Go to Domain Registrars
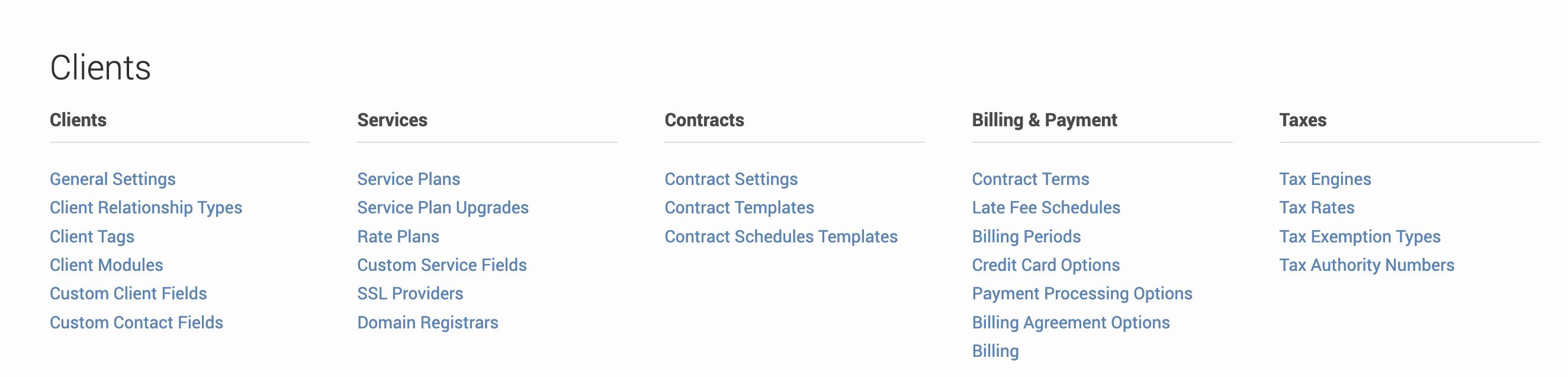 (x=428, y=322)
